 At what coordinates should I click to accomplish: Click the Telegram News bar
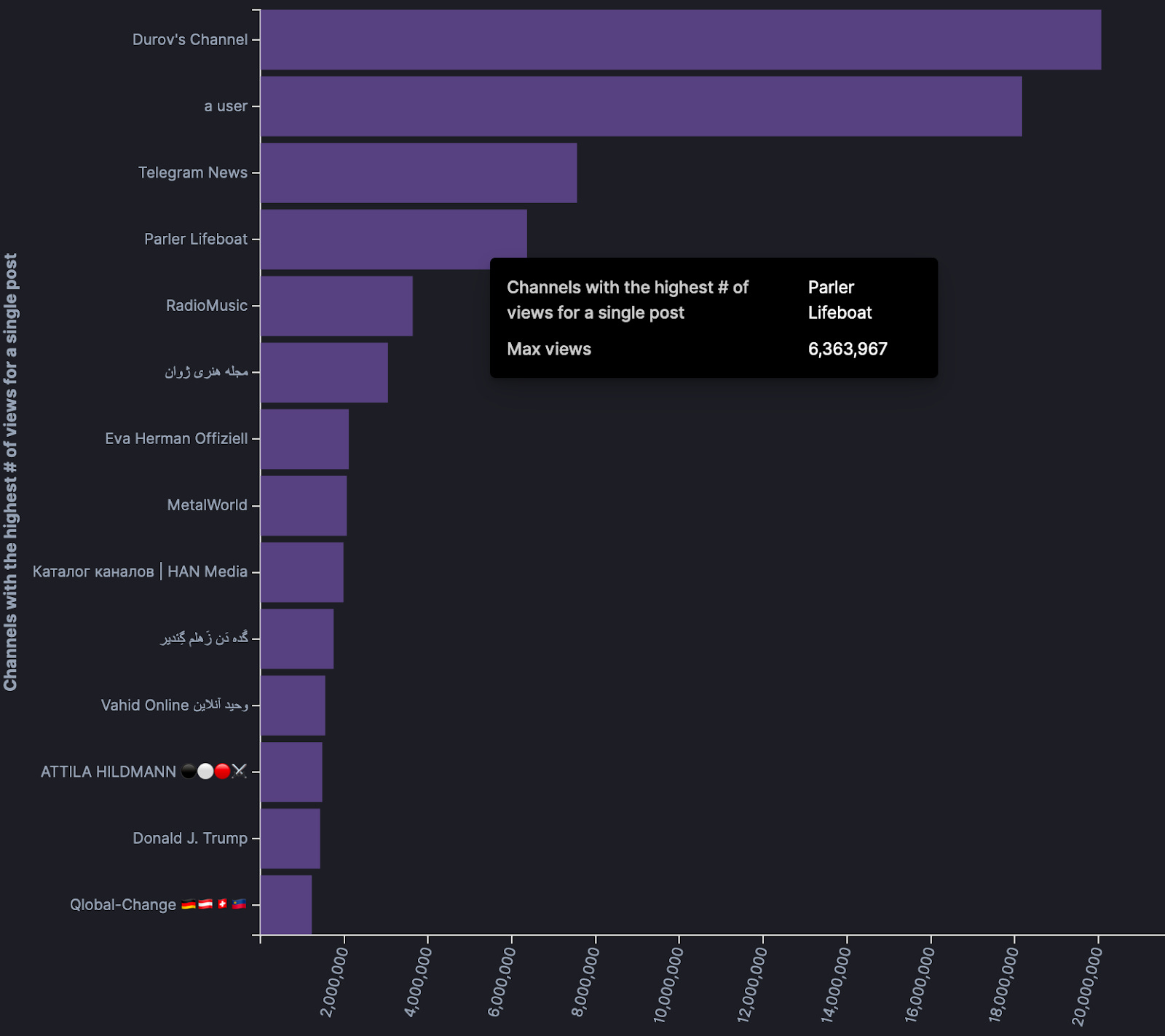click(x=419, y=173)
